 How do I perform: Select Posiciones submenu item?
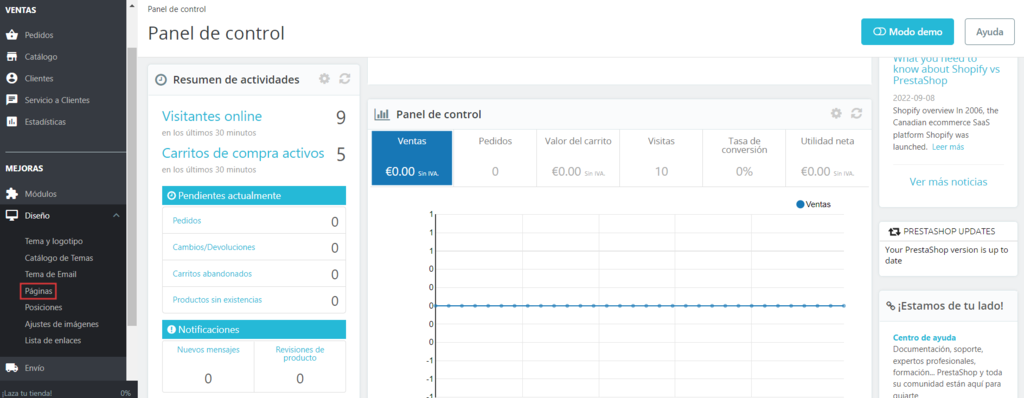tap(44, 307)
